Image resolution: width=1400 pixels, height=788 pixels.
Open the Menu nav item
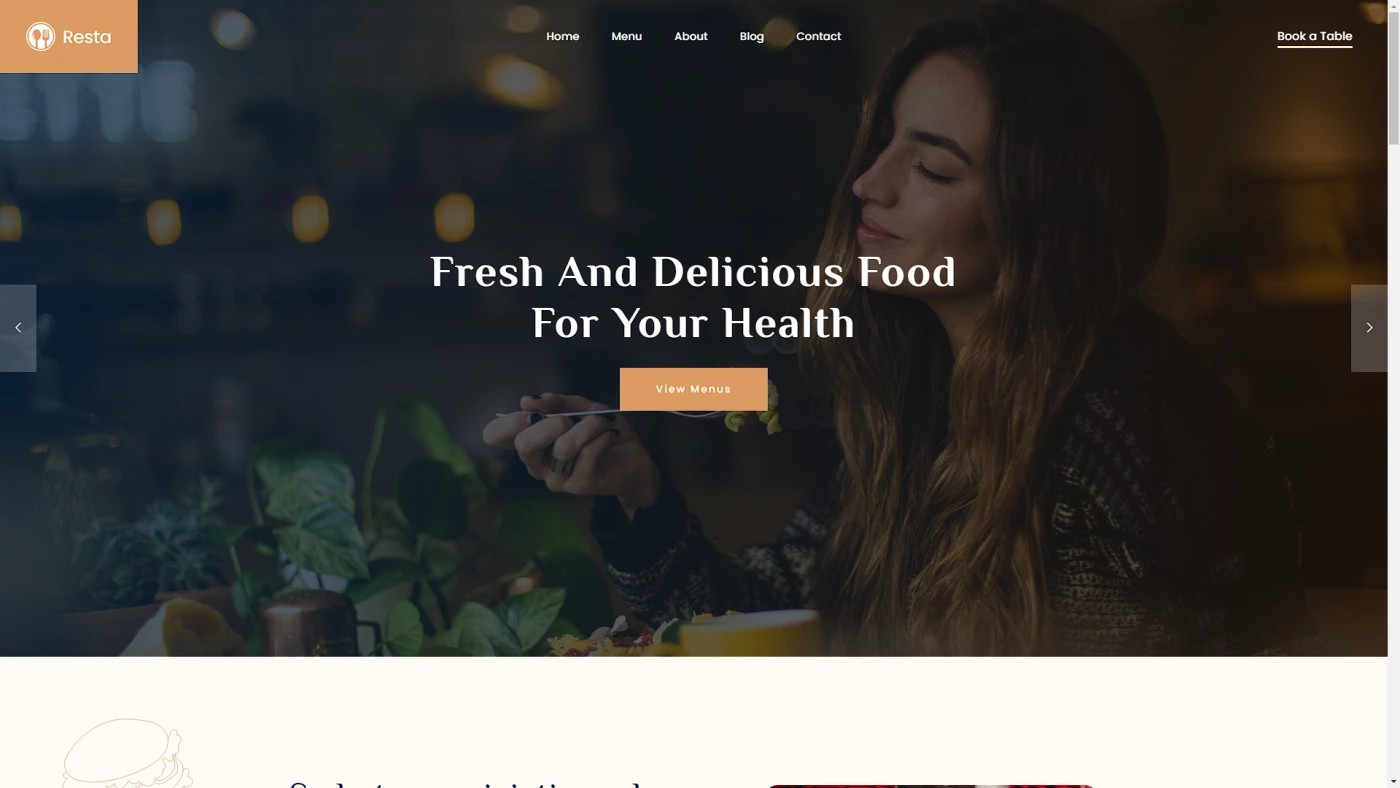click(627, 36)
